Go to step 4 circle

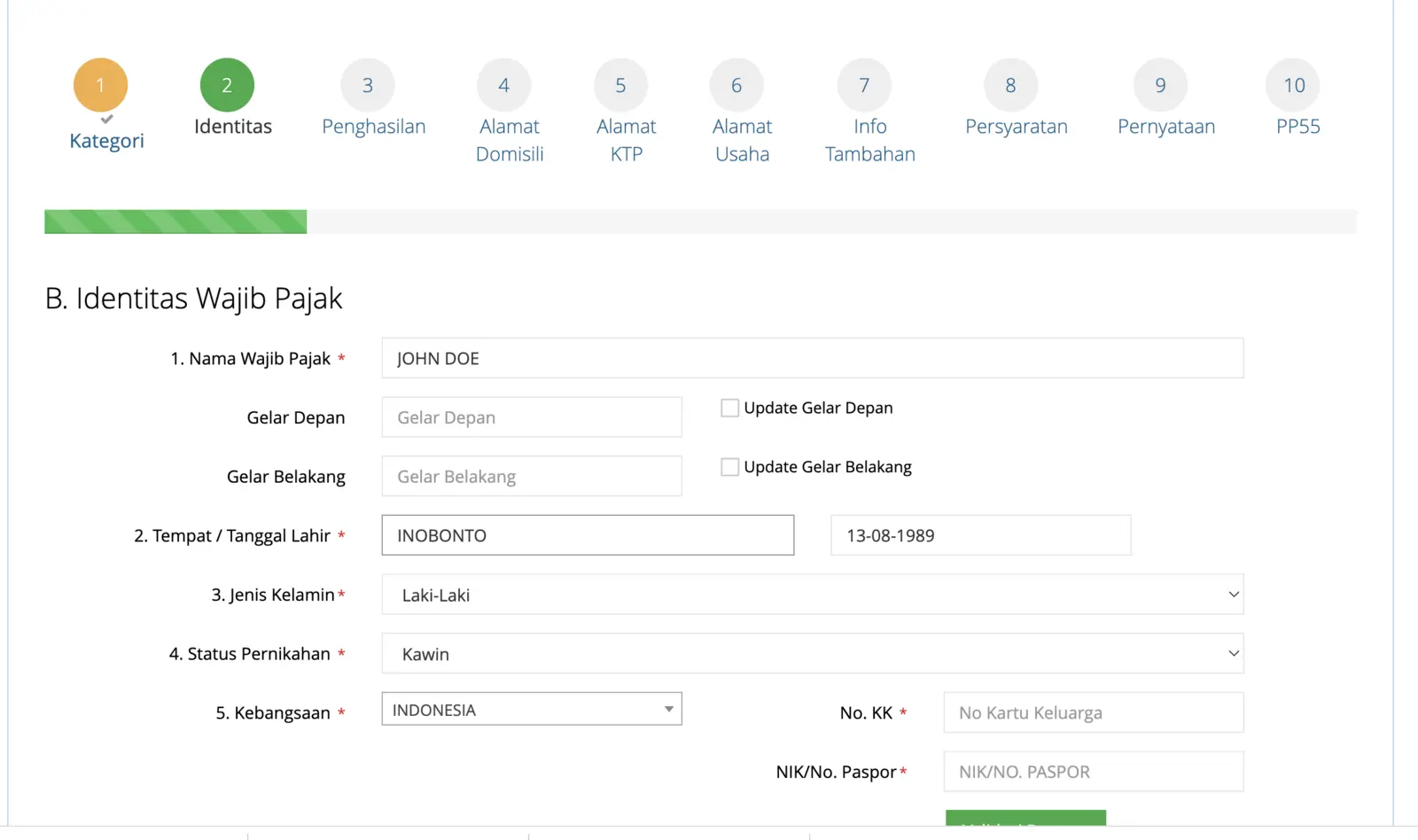click(x=503, y=85)
